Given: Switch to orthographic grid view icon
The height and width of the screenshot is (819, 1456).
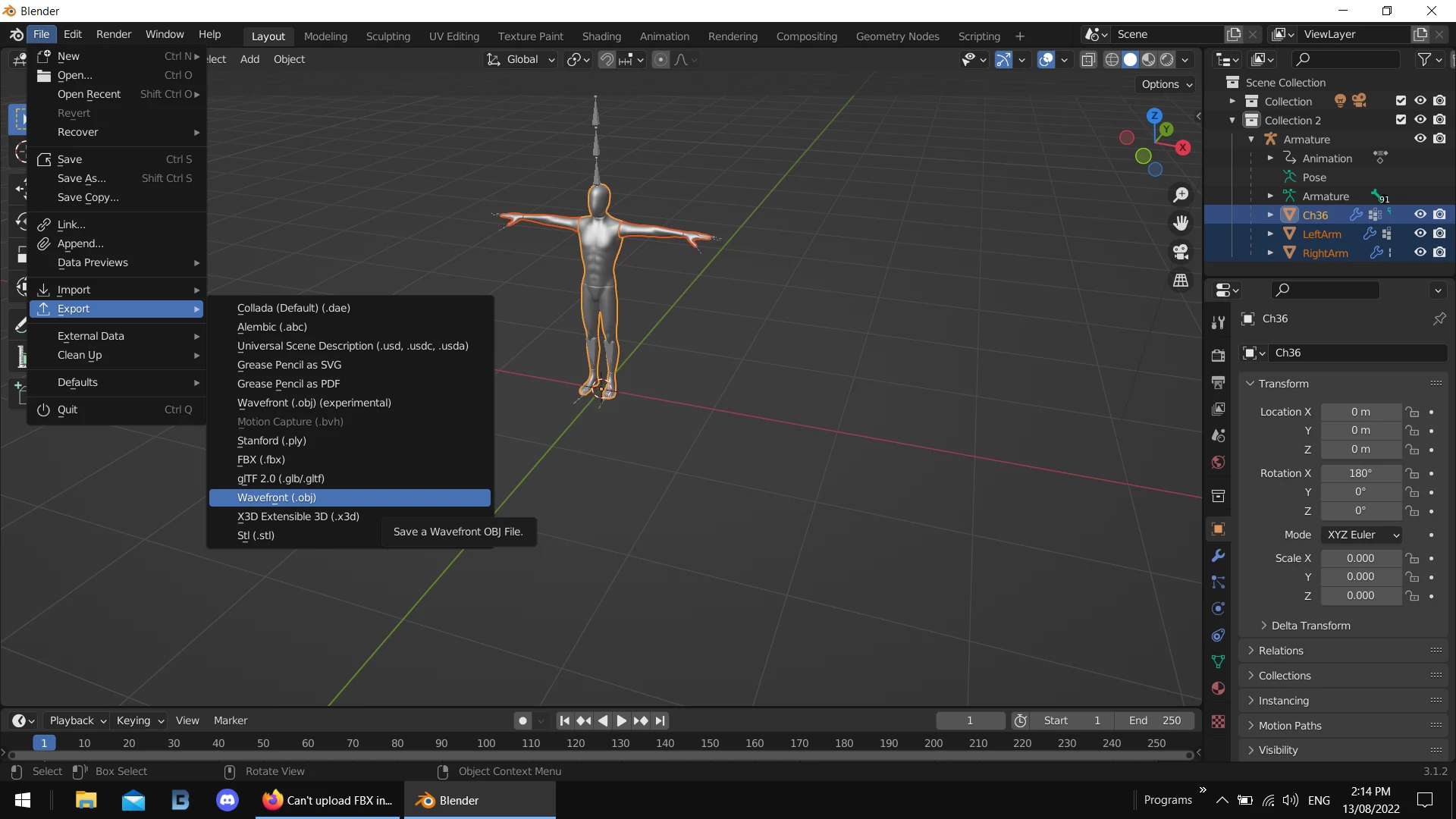Looking at the screenshot, I should tap(1181, 281).
